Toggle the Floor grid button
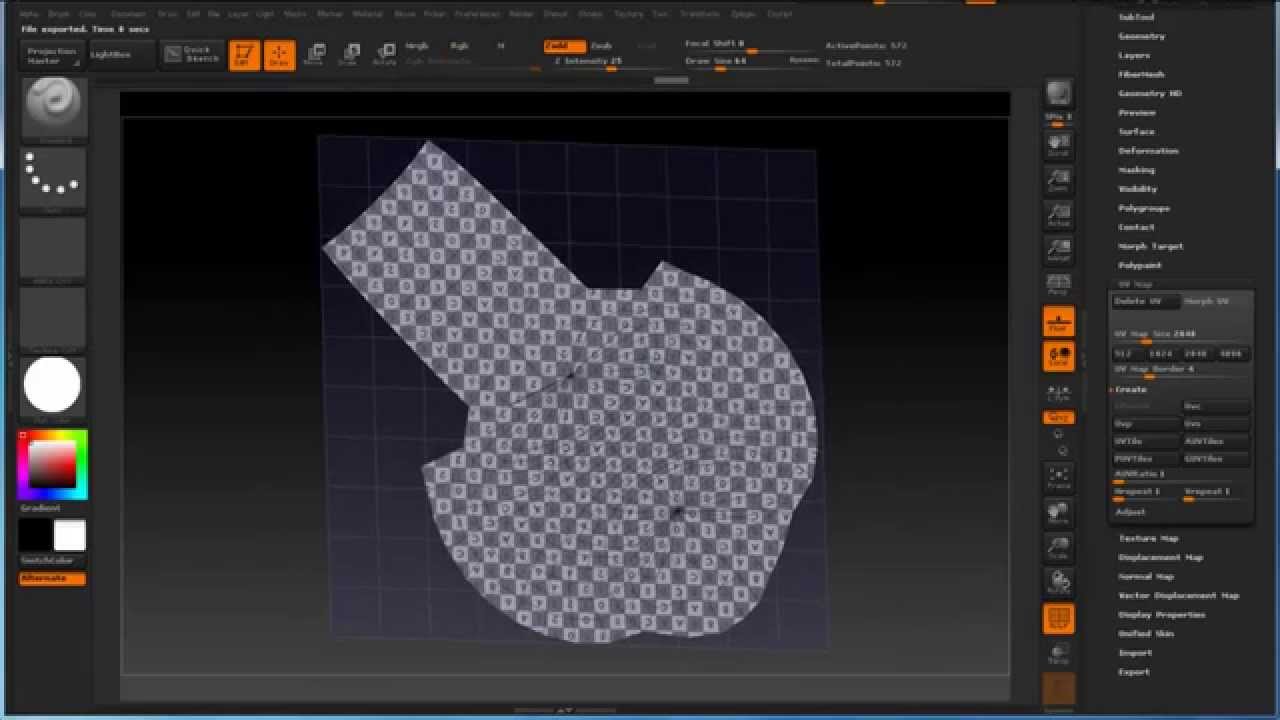 click(x=1058, y=321)
